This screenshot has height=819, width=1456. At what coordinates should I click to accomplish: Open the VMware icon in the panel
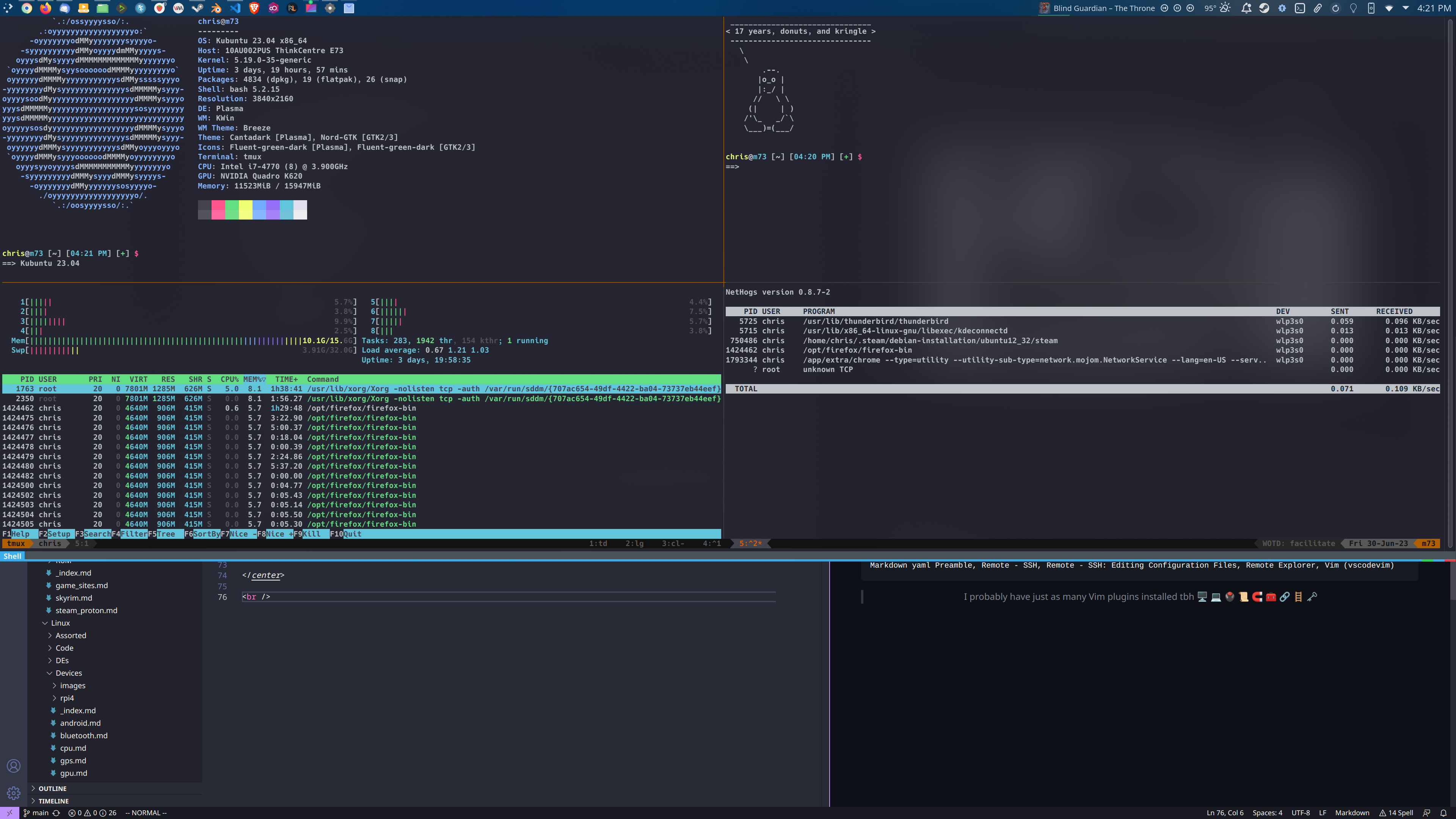click(x=178, y=8)
